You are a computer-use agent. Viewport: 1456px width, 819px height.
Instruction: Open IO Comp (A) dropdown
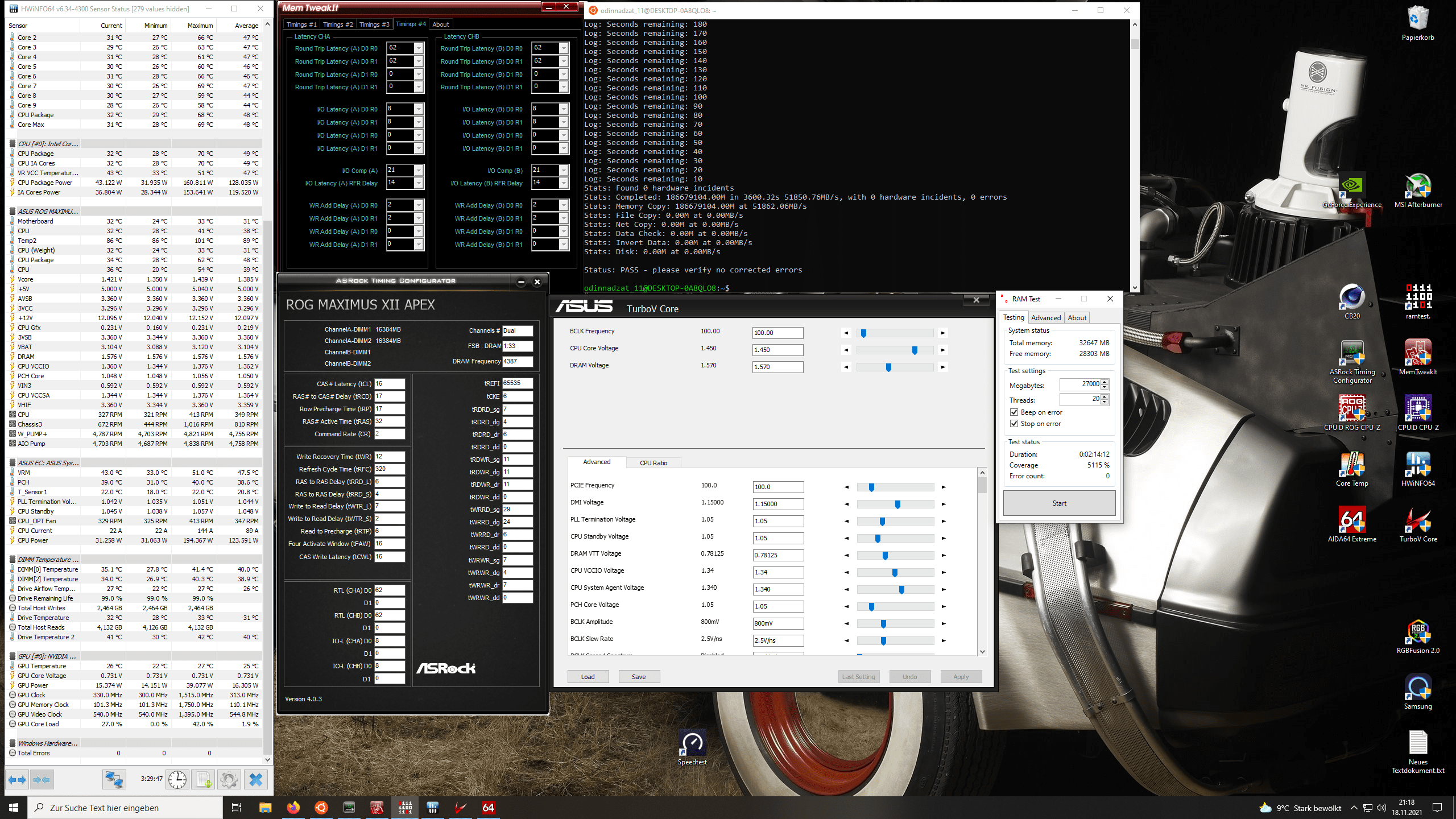click(x=419, y=170)
